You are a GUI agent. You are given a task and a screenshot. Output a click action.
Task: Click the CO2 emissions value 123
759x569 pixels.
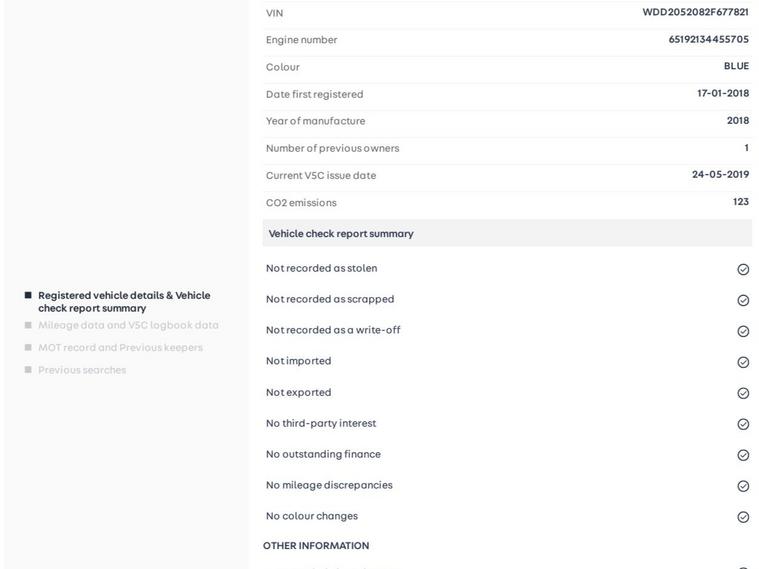coord(740,202)
